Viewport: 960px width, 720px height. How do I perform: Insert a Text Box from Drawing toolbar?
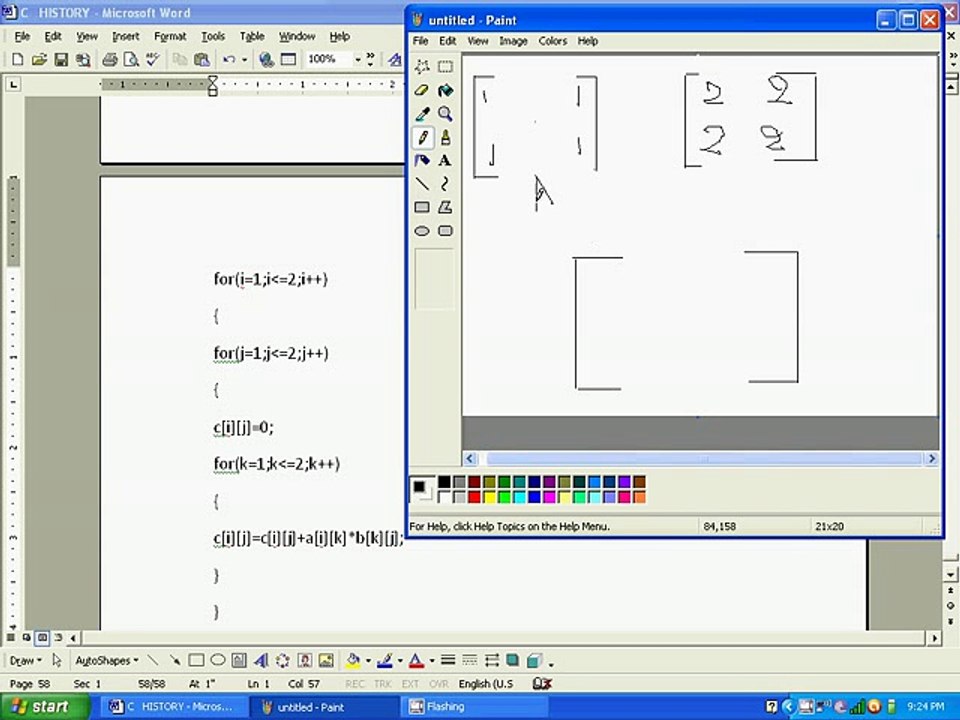tap(239, 661)
